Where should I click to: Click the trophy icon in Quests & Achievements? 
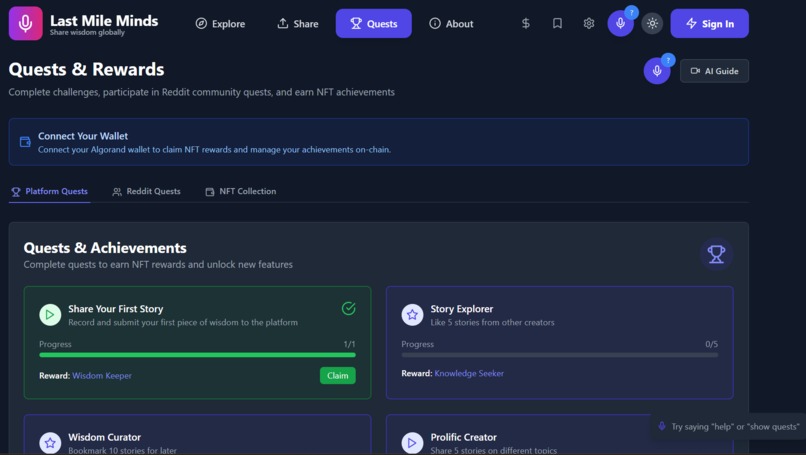coord(716,254)
